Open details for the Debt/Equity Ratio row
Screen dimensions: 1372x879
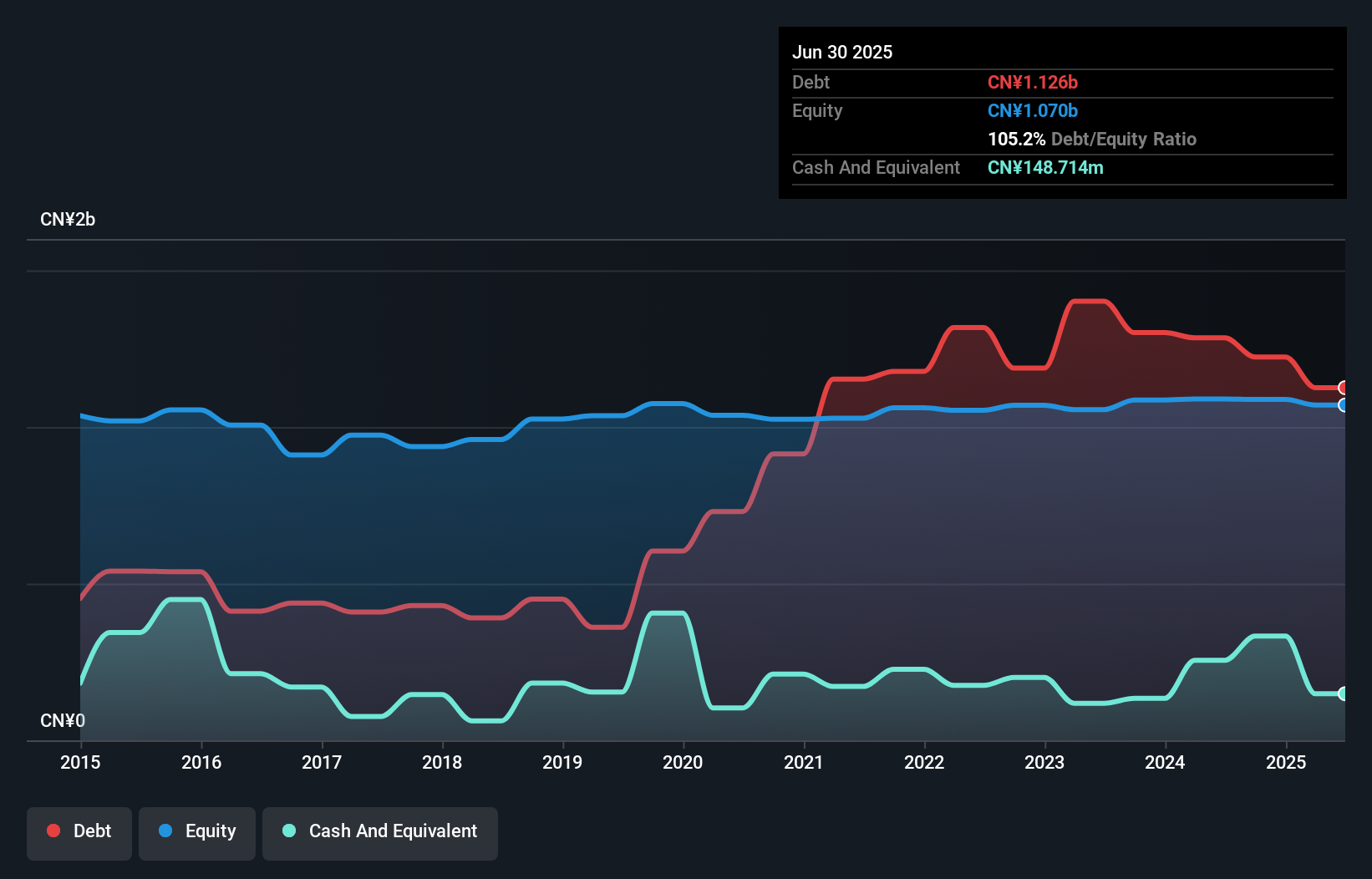click(1092, 139)
